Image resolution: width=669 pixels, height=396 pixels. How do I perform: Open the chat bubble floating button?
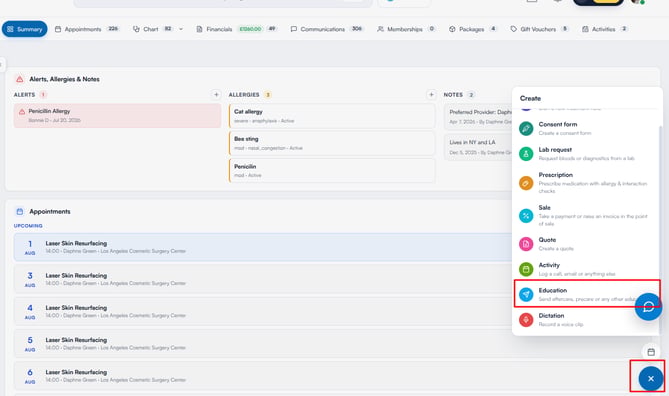[648, 306]
